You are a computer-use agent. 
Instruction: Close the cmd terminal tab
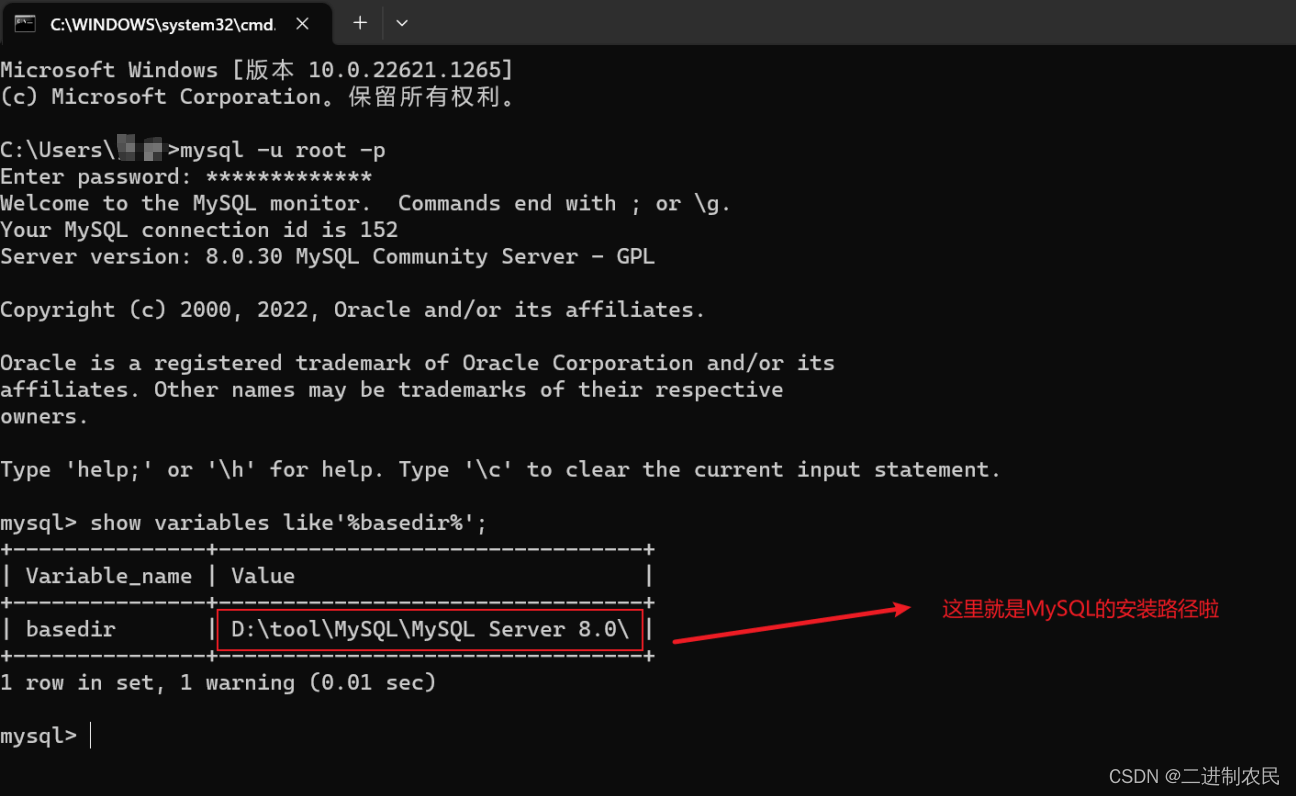(x=302, y=24)
